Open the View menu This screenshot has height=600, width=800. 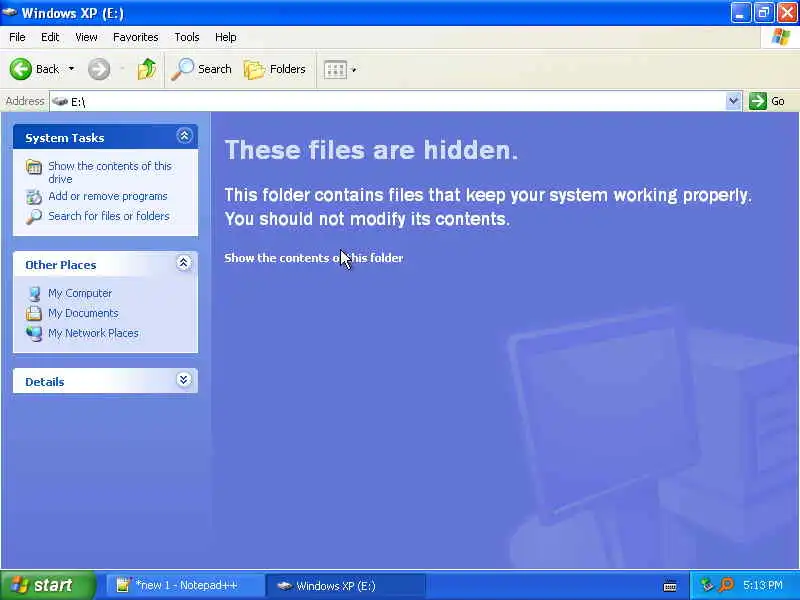click(86, 37)
